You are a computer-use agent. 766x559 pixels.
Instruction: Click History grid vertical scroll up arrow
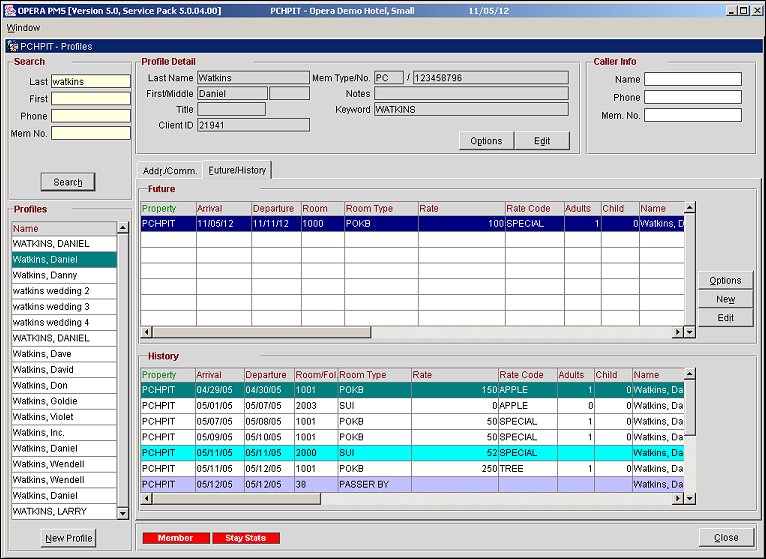click(690, 375)
